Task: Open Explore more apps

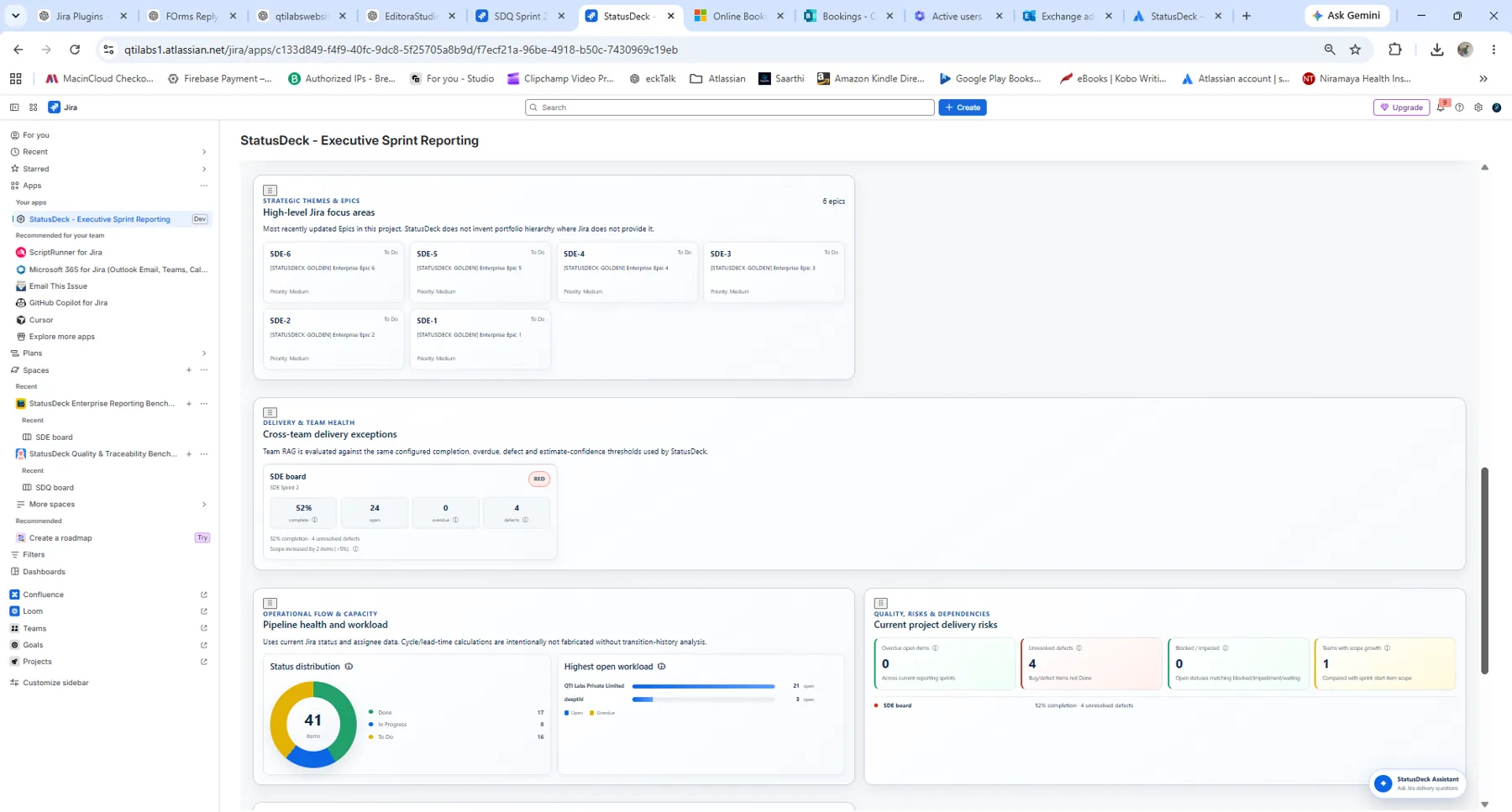Action: [x=62, y=337]
